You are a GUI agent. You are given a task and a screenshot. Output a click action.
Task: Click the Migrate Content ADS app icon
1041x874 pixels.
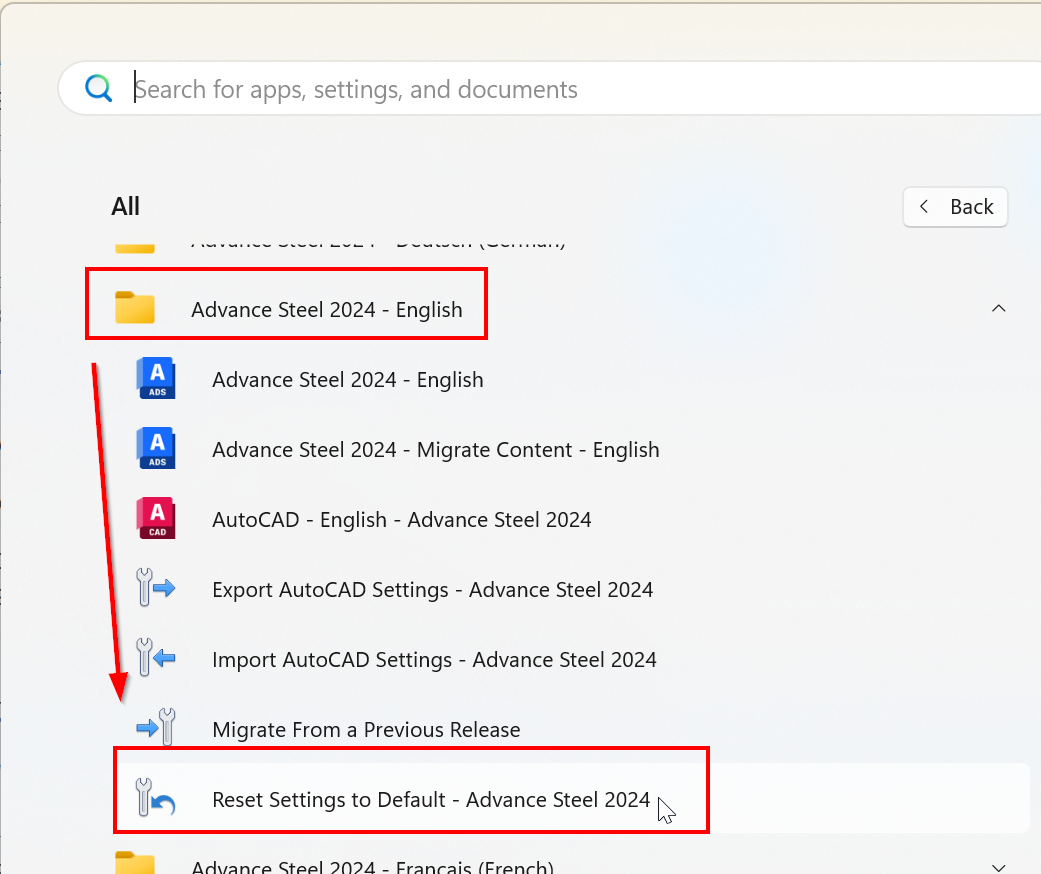156,449
